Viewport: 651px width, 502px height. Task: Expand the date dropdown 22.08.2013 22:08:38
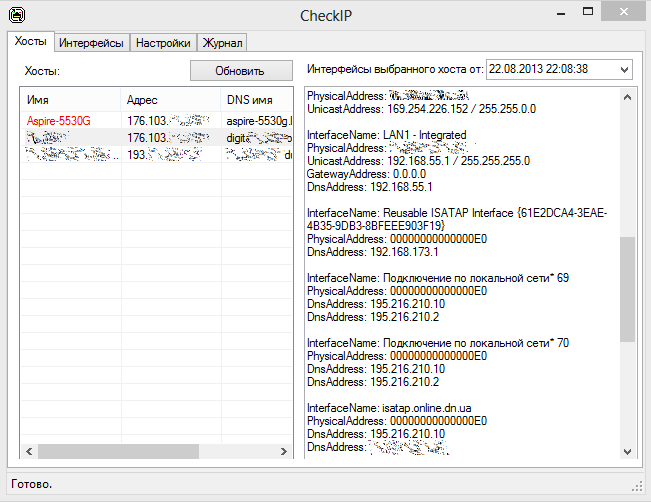(x=624, y=69)
